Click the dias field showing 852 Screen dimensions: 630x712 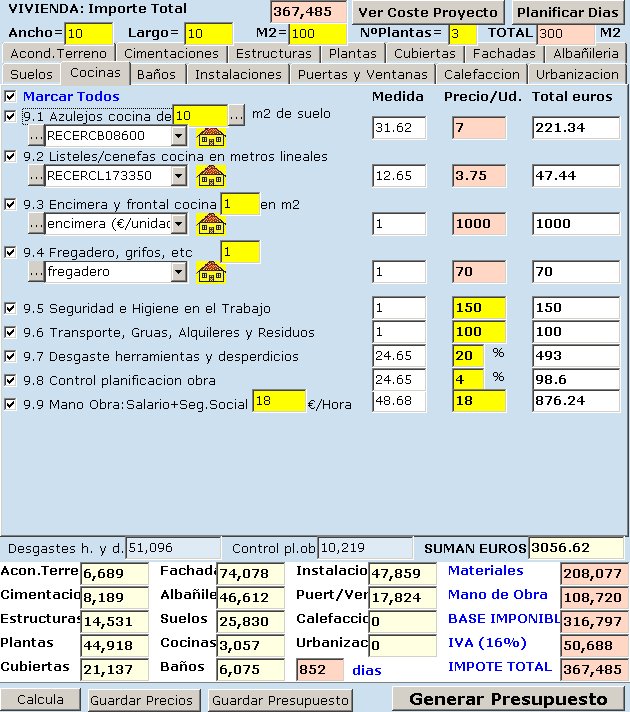[x=320, y=670]
